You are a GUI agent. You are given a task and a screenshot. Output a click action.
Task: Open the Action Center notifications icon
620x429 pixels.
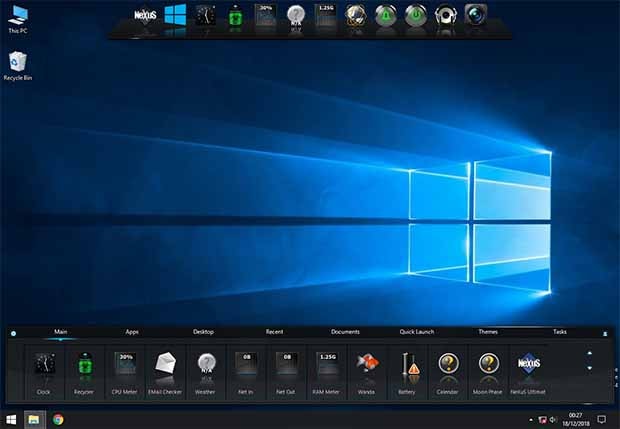[601, 420]
